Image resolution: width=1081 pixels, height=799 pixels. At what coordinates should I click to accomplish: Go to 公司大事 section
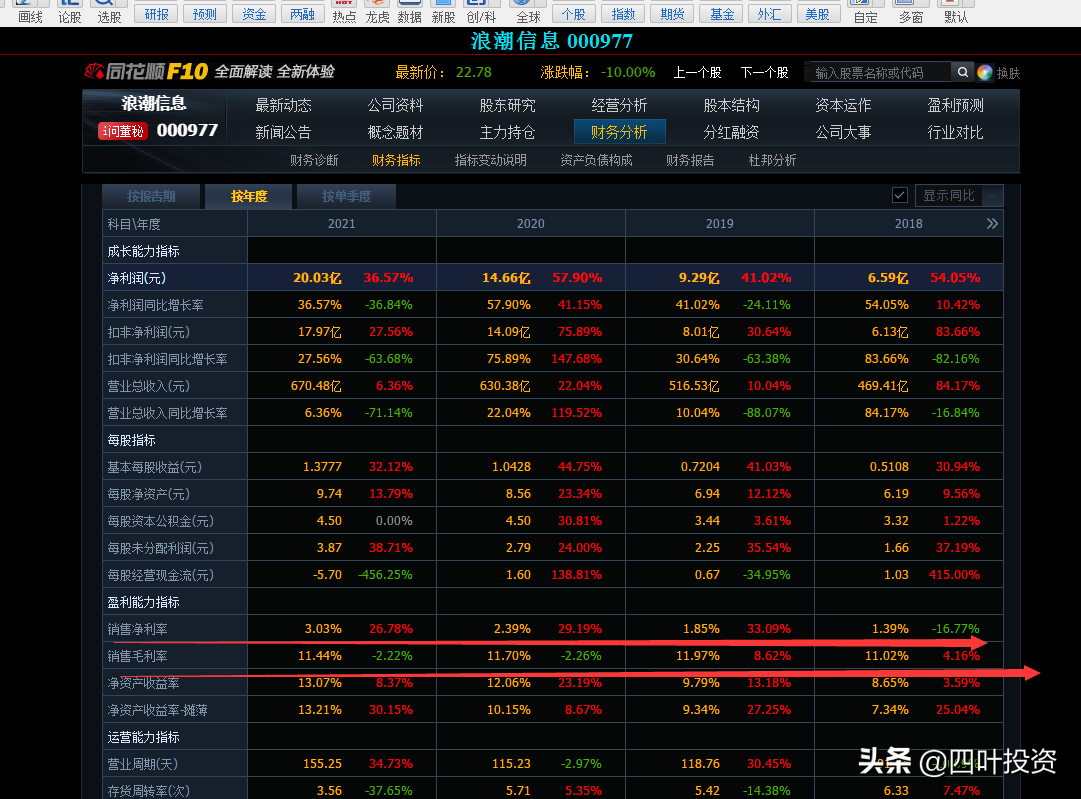point(843,132)
